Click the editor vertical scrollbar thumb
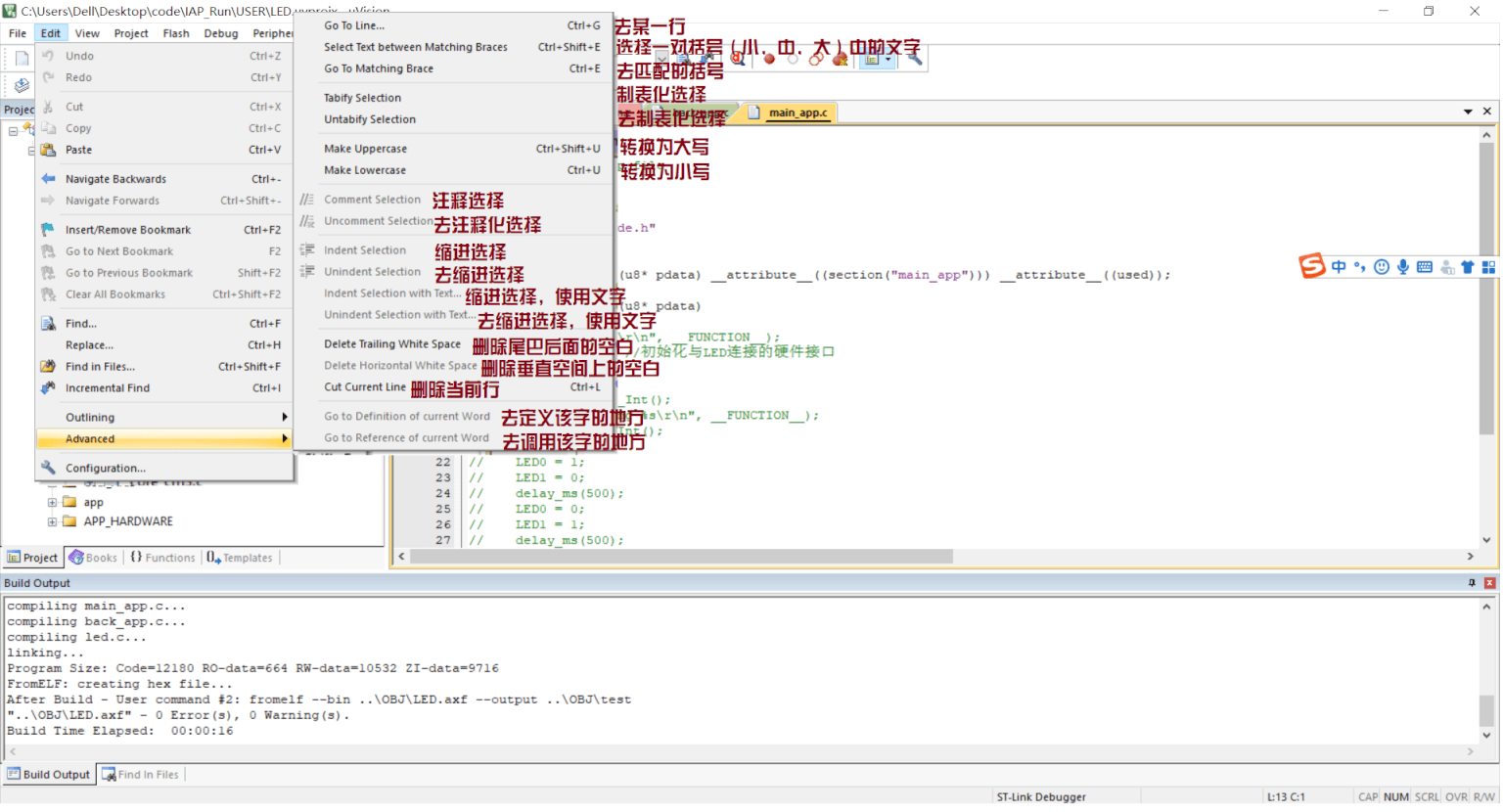Viewport: 1503px width, 812px height. point(1487,289)
